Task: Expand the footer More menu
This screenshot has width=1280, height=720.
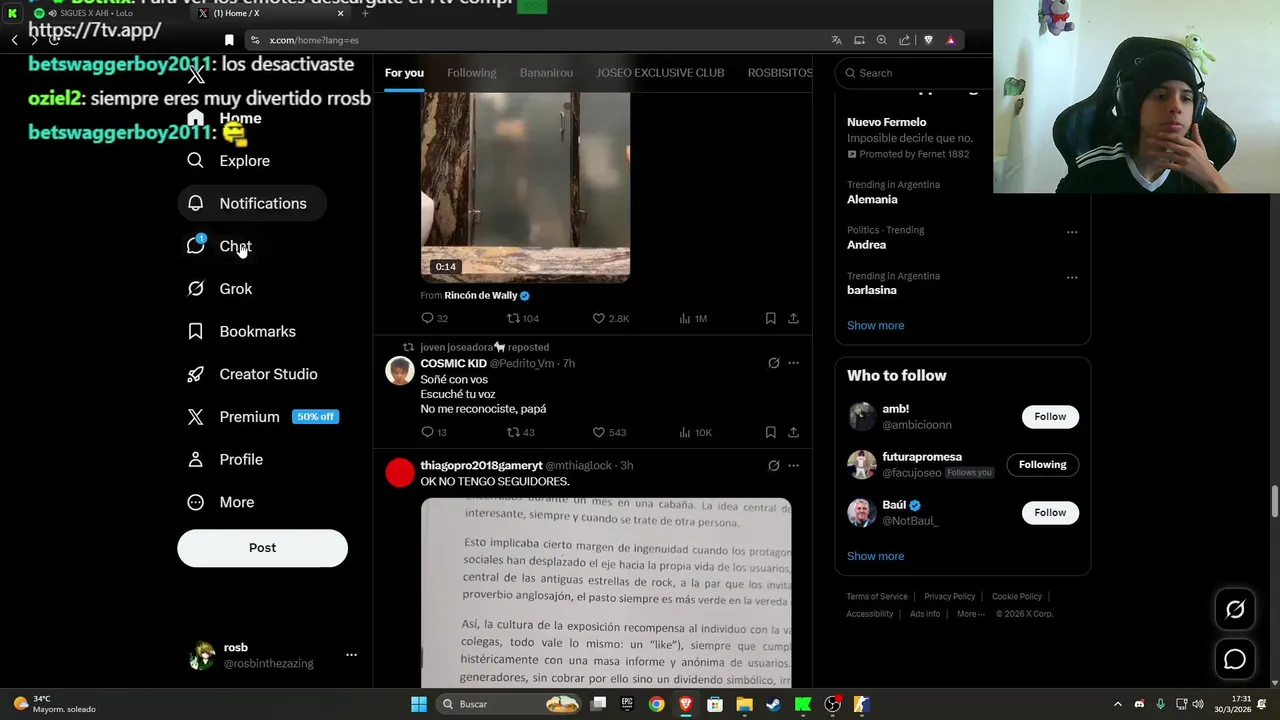Action: (x=970, y=614)
